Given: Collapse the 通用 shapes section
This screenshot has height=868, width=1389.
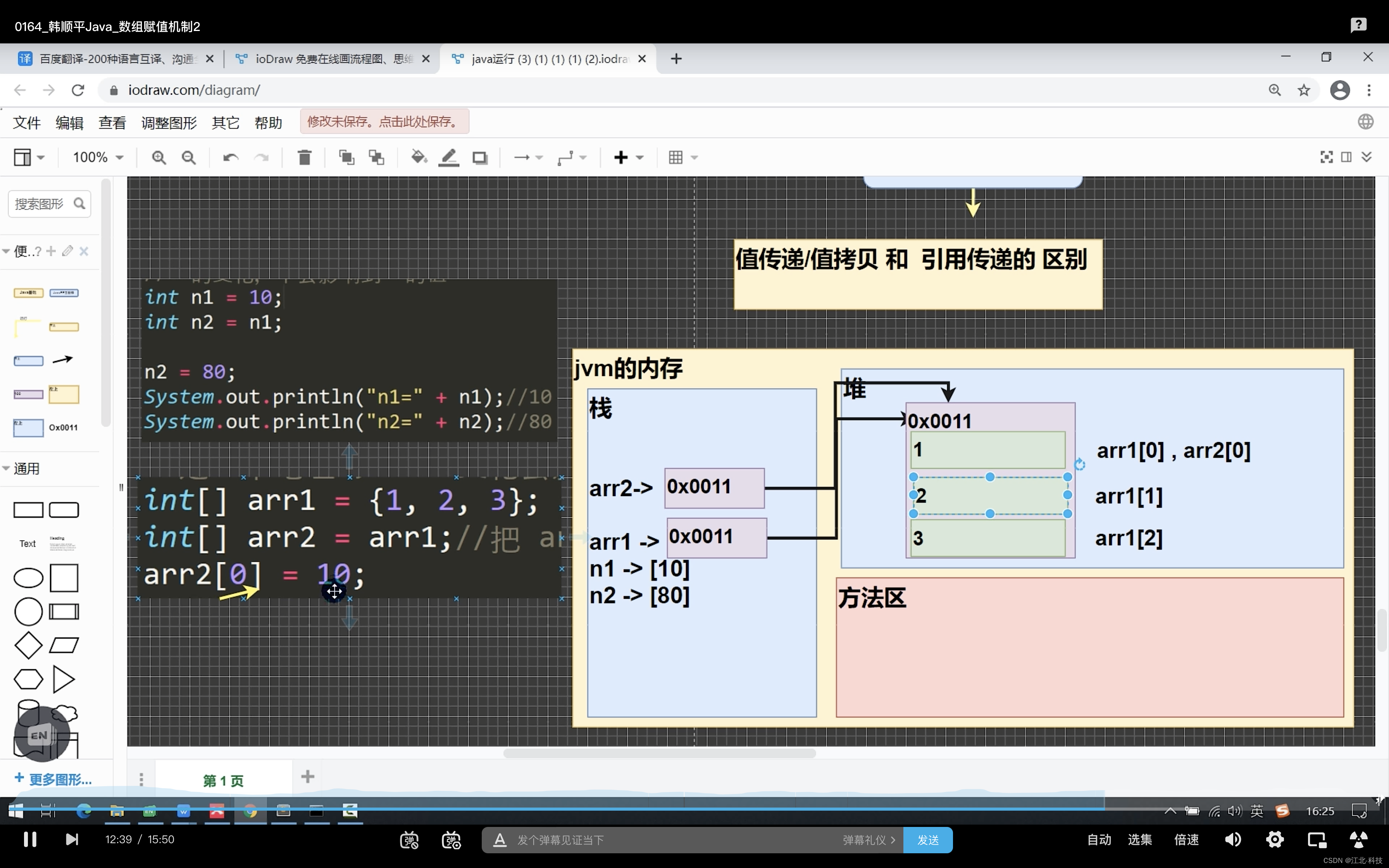Looking at the screenshot, I should 6,468.
